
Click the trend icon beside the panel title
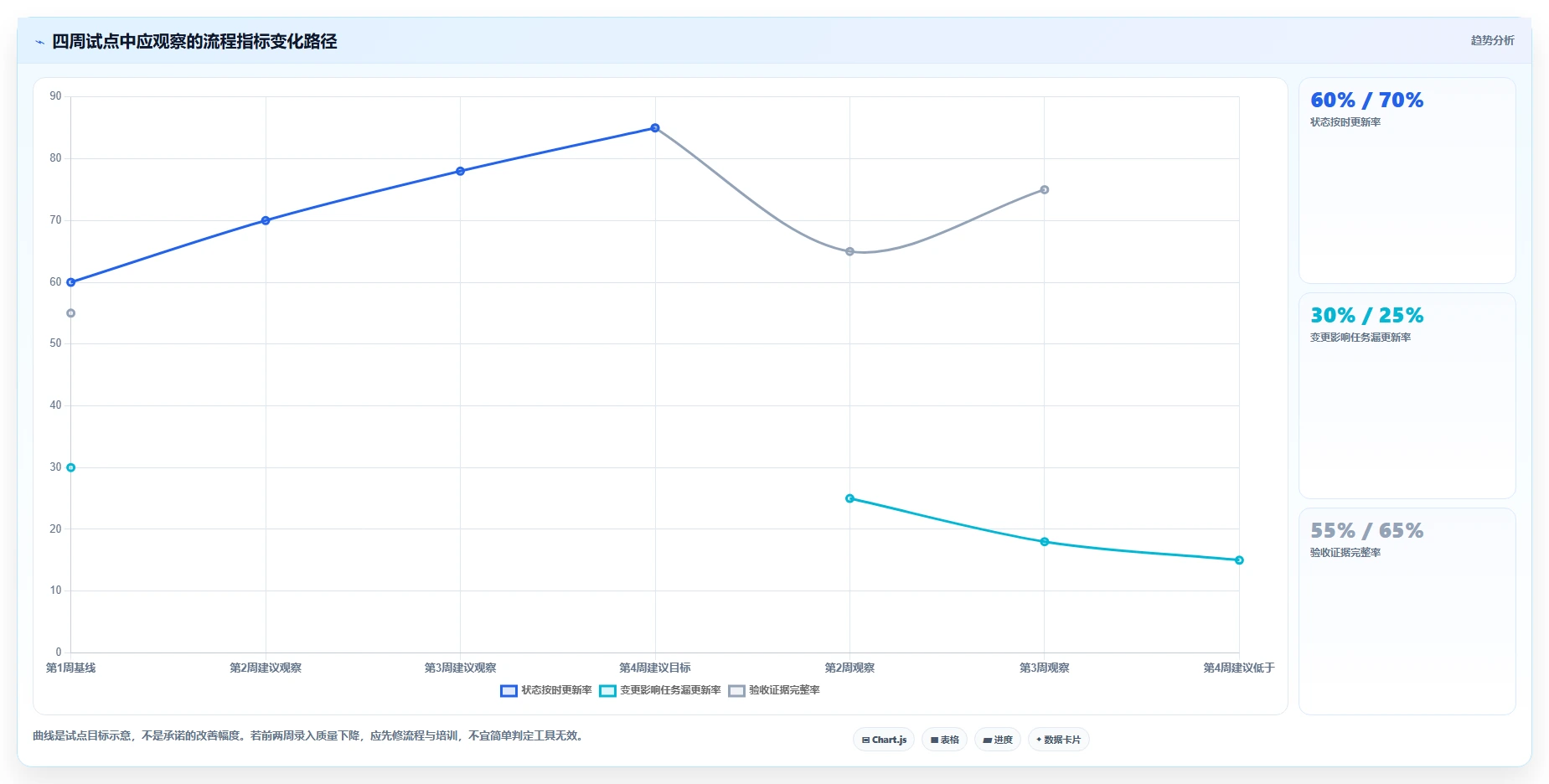[39, 42]
